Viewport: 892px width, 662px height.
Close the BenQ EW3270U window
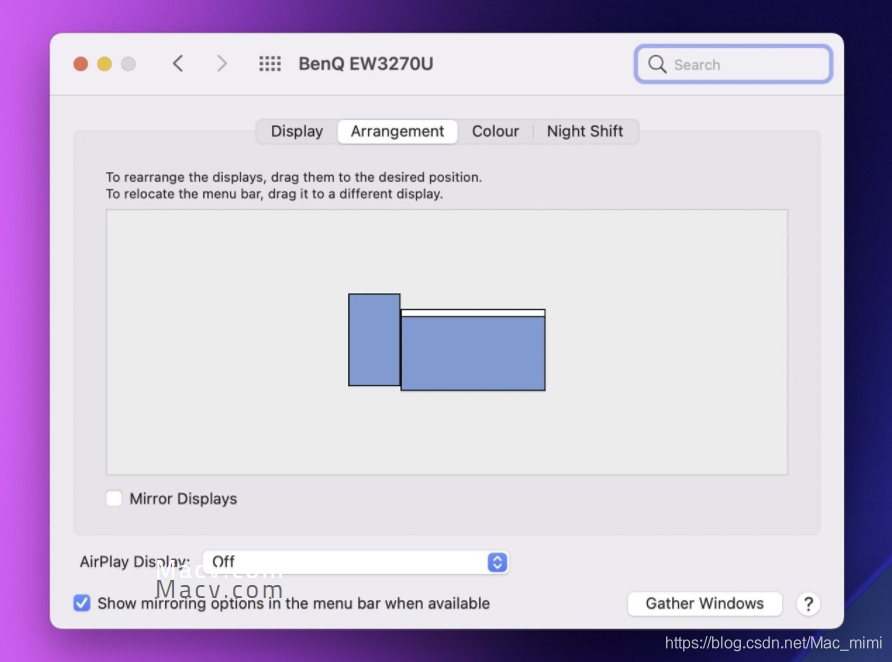point(81,64)
